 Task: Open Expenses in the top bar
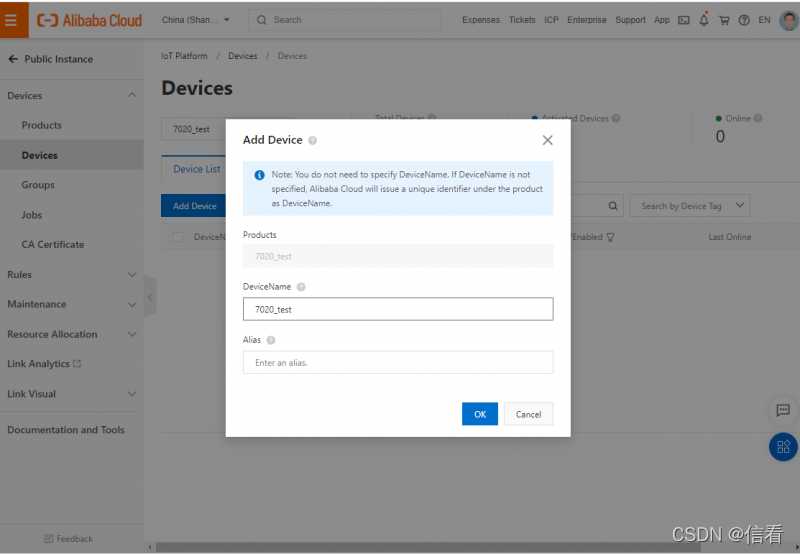tap(481, 20)
